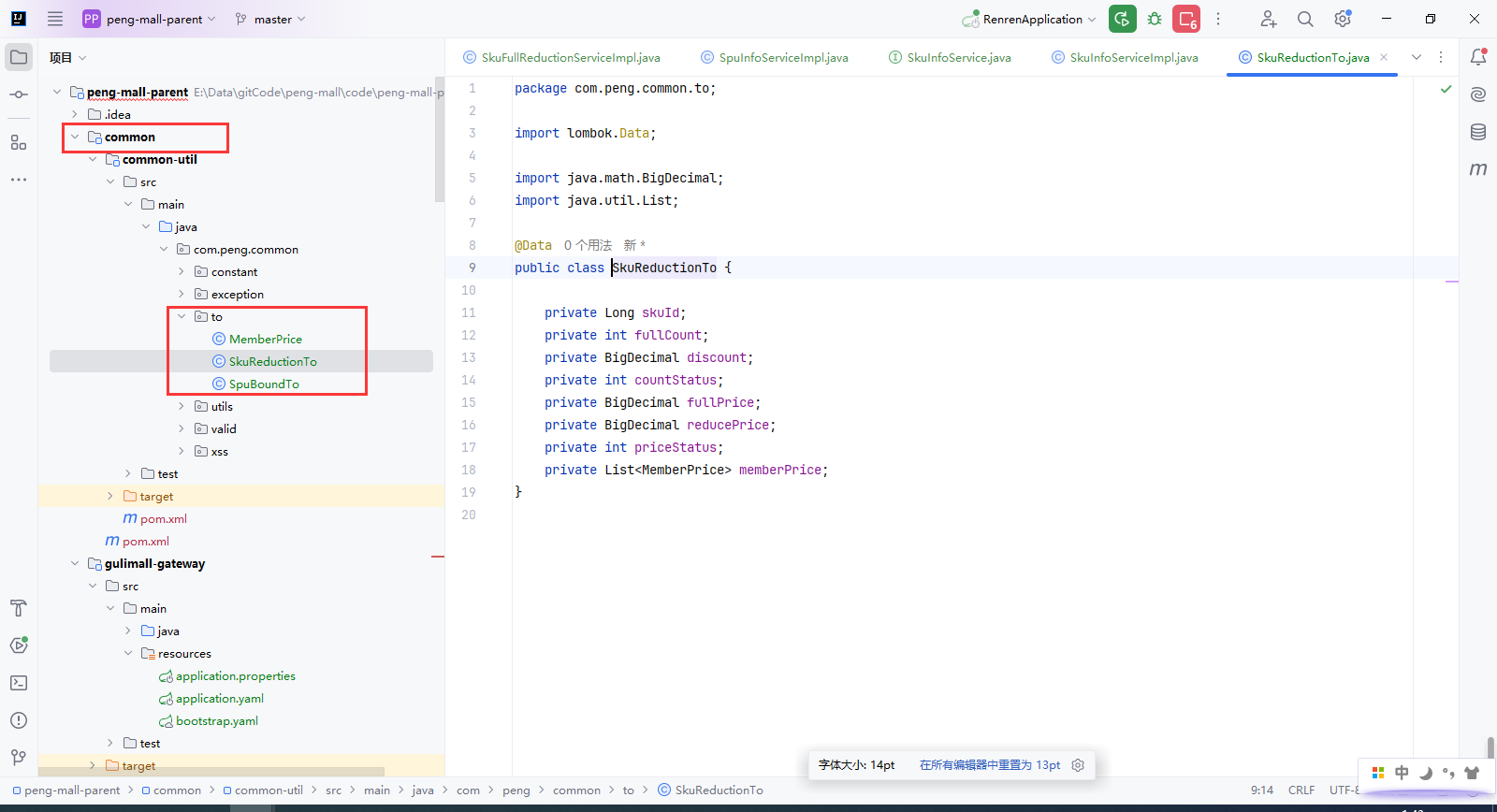The width and height of the screenshot is (1497, 812).
Task: Open the project view mode dropdown
Action: click(68, 57)
